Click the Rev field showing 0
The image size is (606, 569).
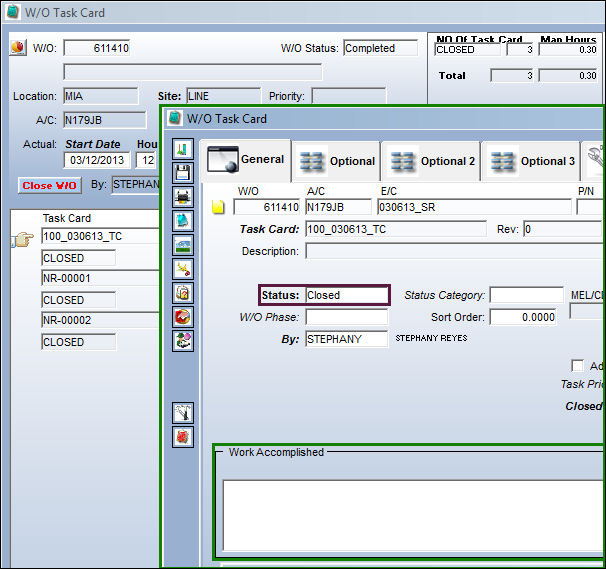pyautogui.click(x=563, y=229)
